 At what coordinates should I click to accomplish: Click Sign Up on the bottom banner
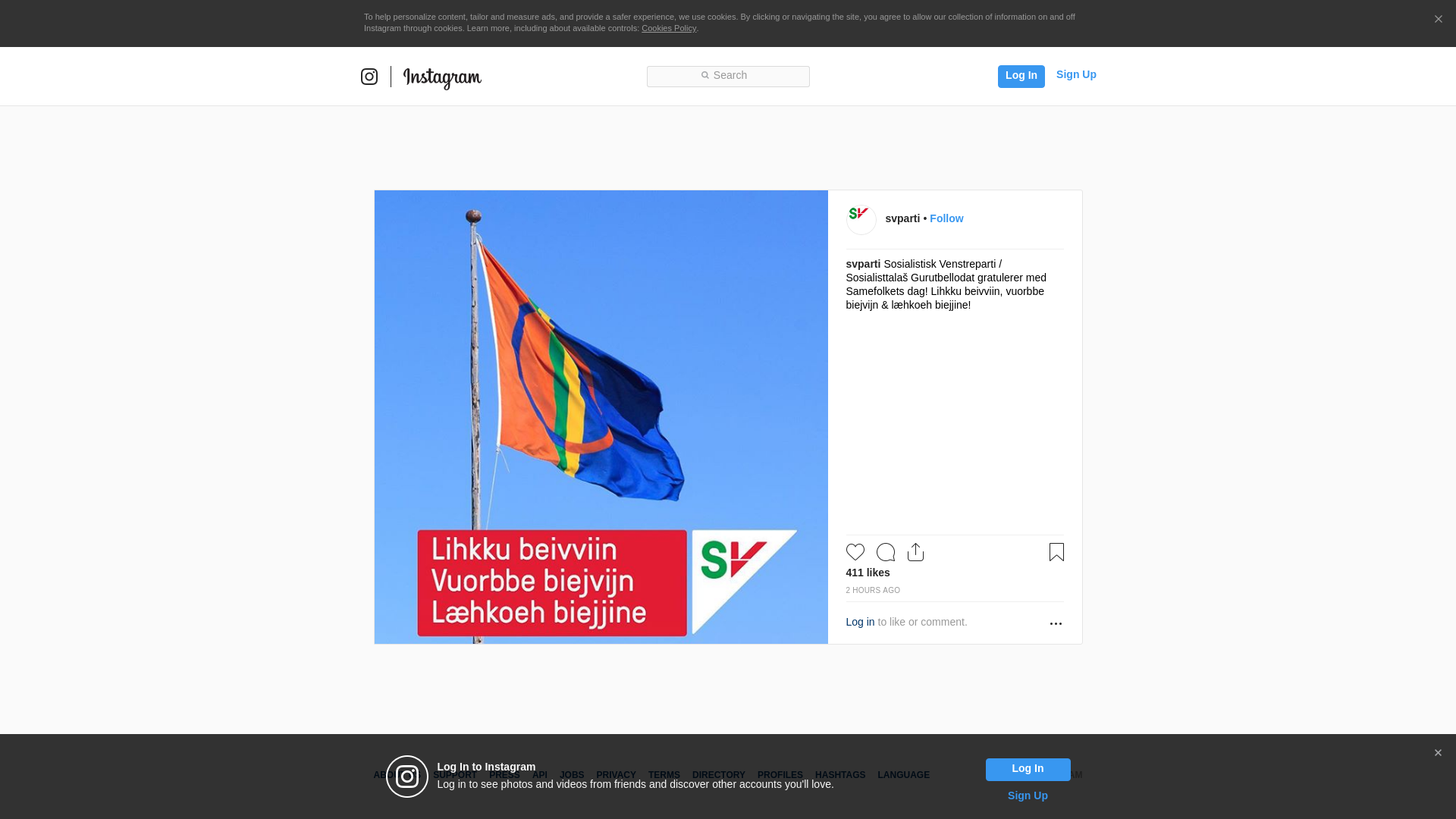pyautogui.click(x=1028, y=795)
